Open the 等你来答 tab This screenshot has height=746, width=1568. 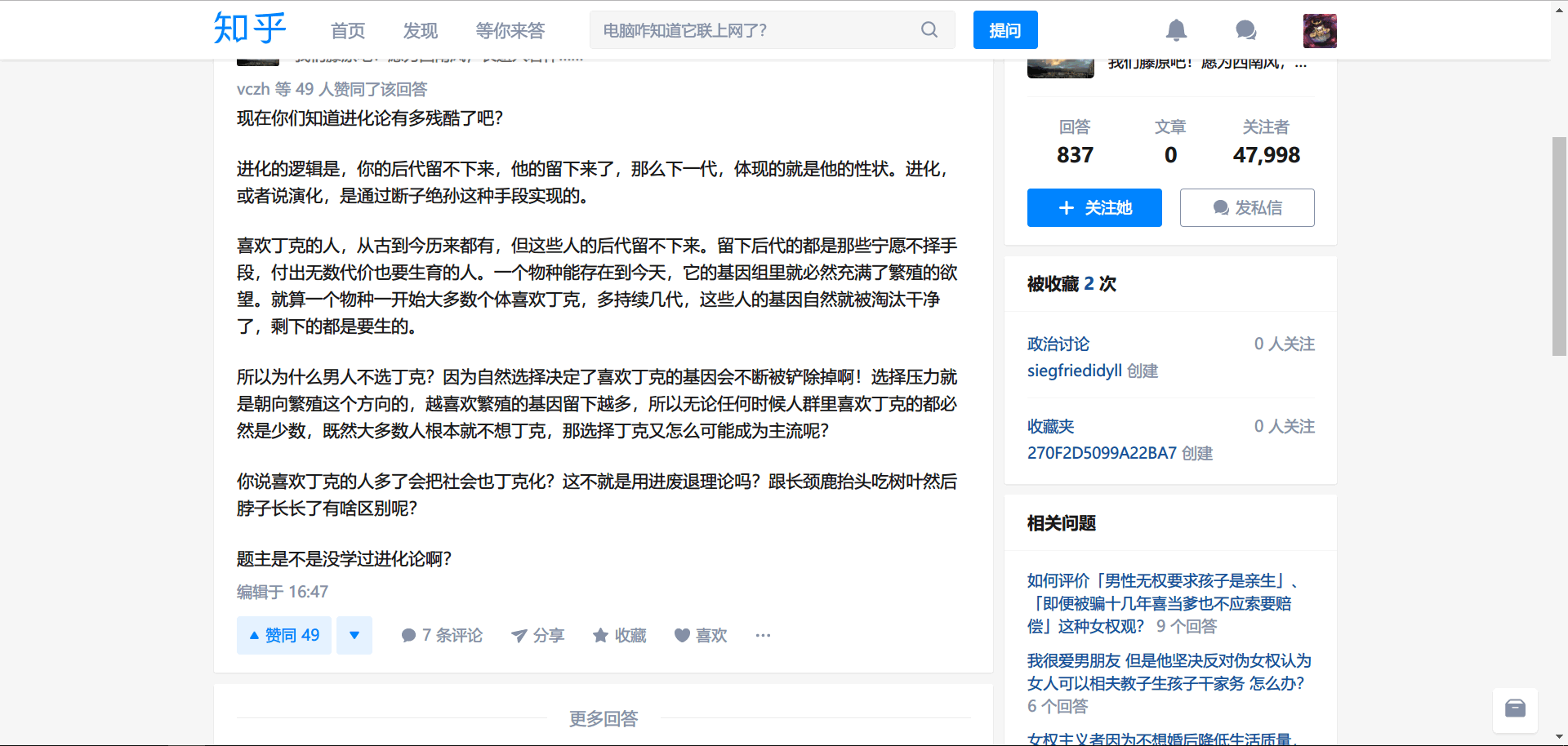510,31
